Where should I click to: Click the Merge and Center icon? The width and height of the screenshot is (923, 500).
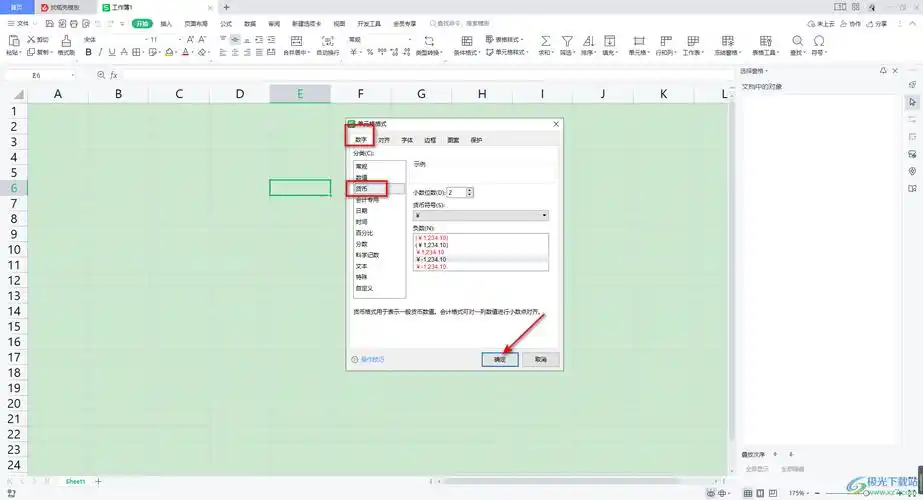pos(297,41)
